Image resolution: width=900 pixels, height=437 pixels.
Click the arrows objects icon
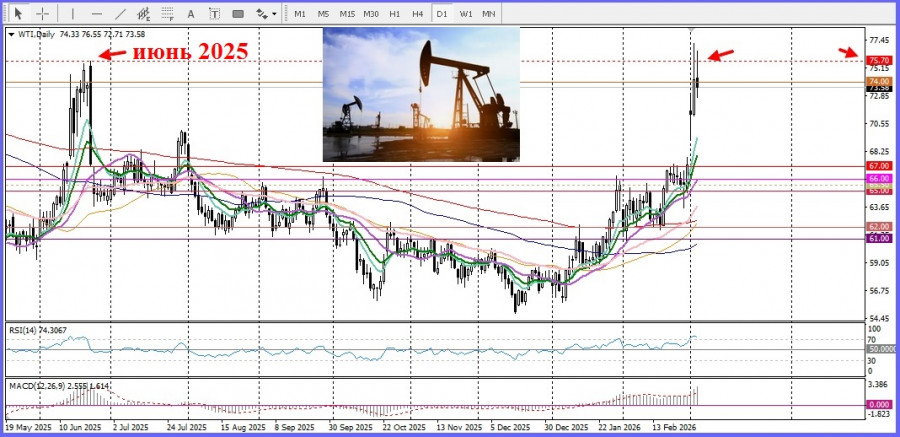coord(261,14)
